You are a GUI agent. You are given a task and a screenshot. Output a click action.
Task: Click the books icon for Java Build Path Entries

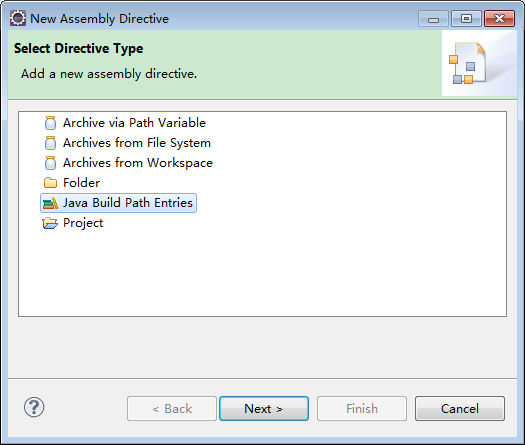tap(50, 203)
